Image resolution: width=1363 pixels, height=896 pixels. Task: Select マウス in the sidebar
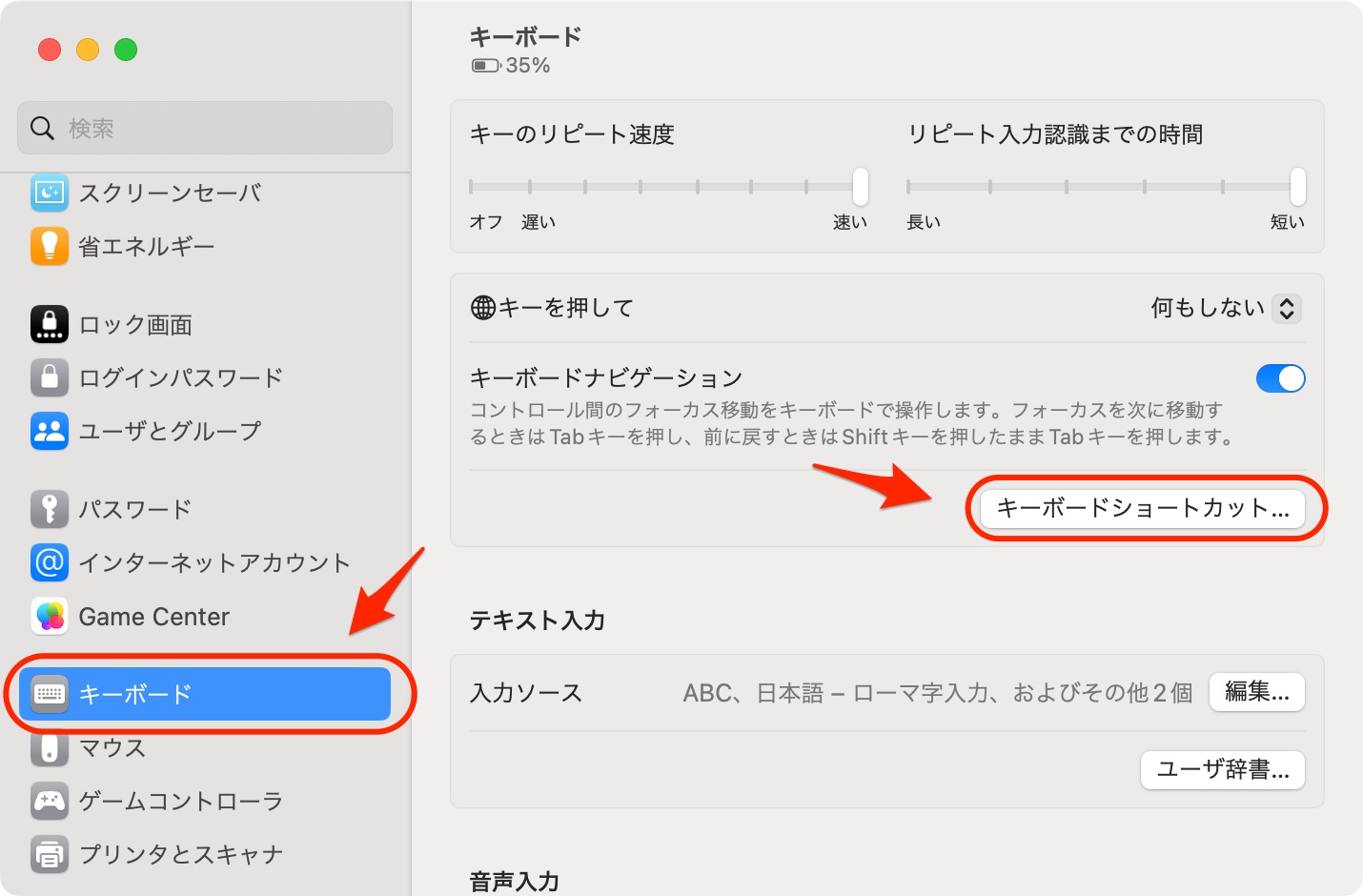pos(205,748)
